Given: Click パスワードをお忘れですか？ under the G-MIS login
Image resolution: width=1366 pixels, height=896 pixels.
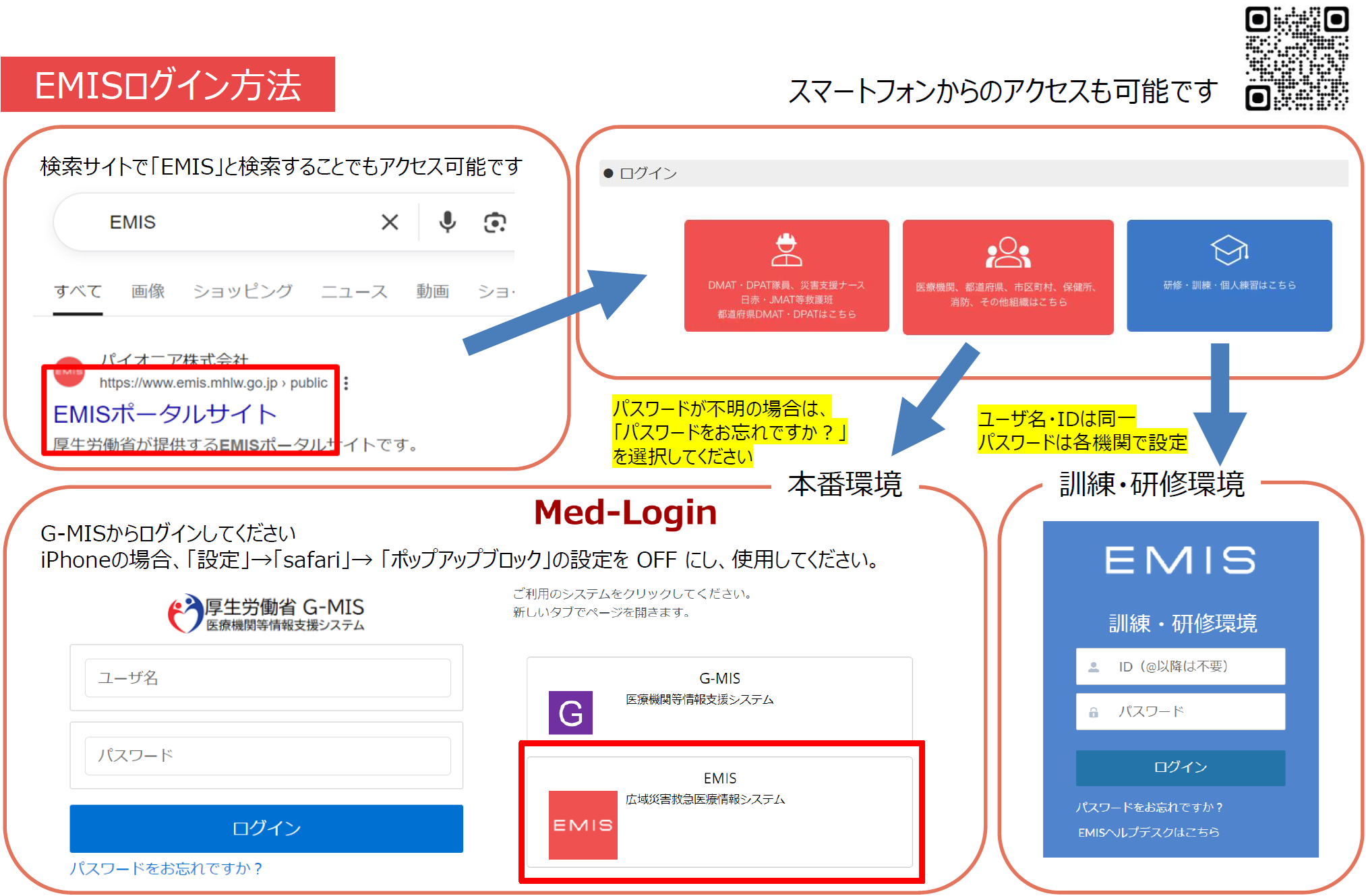Looking at the screenshot, I should (x=166, y=869).
